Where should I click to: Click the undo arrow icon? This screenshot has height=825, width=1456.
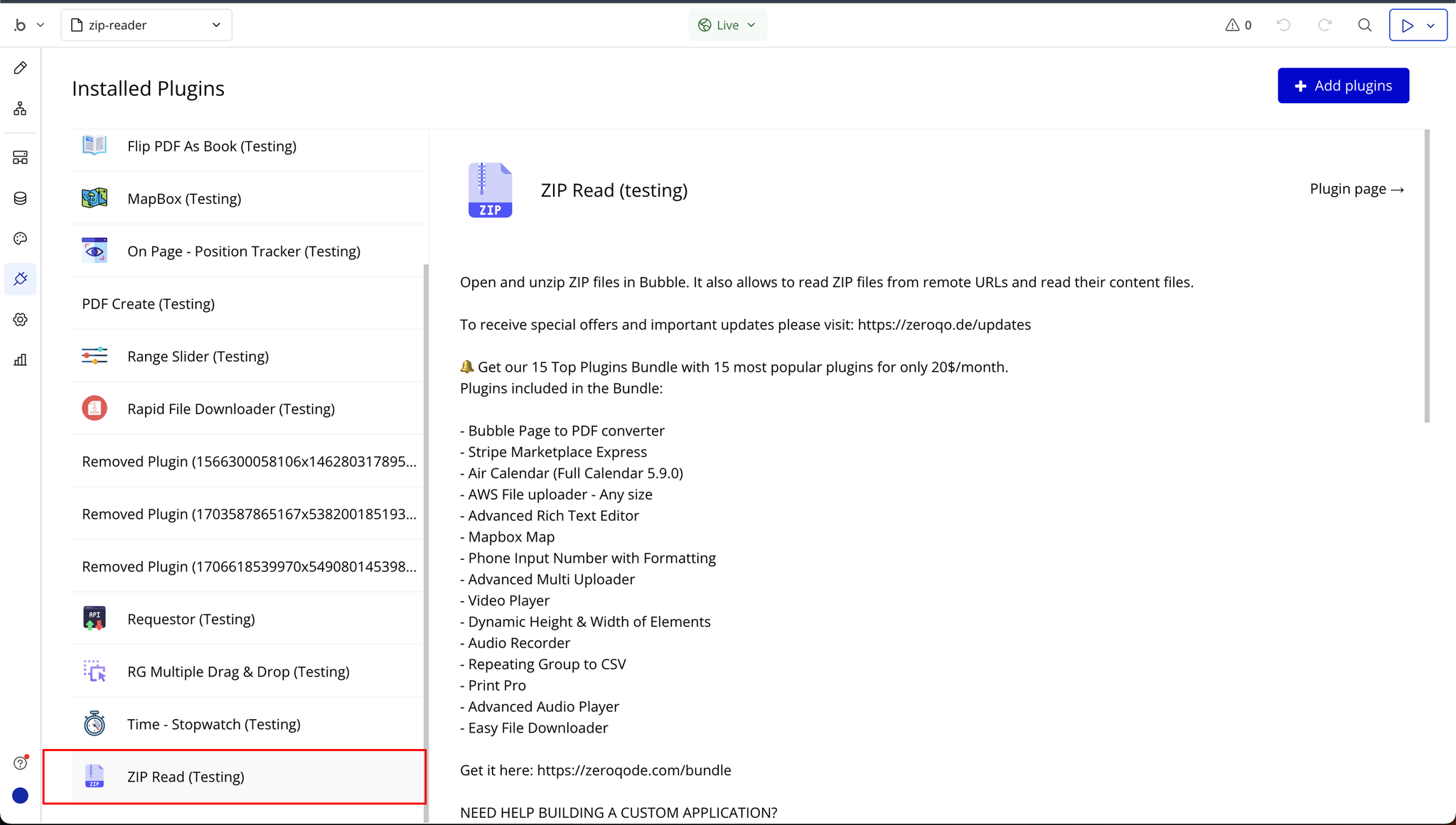click(x=1283, y=25)
